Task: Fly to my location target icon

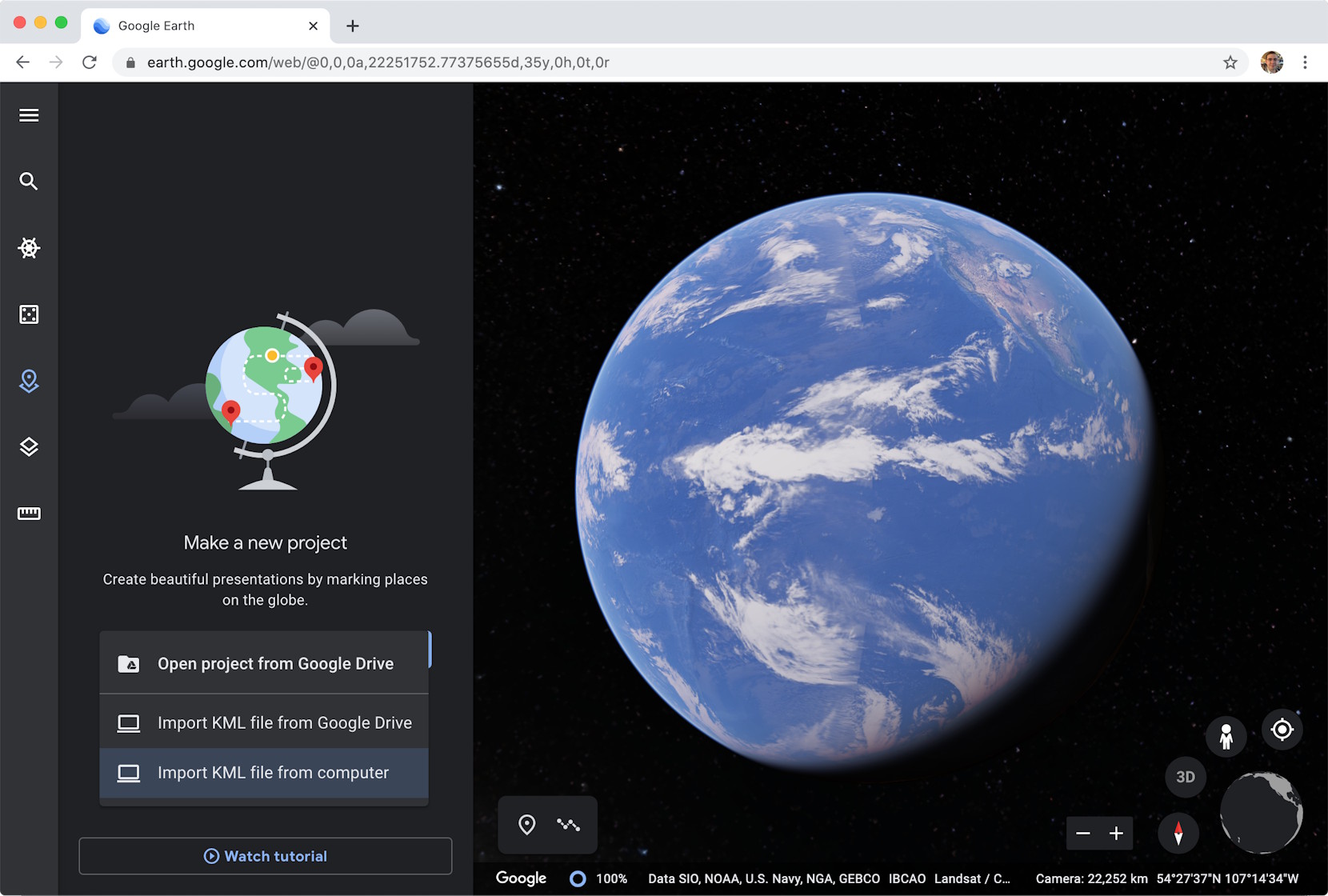Action: [x=1282, y=730]
